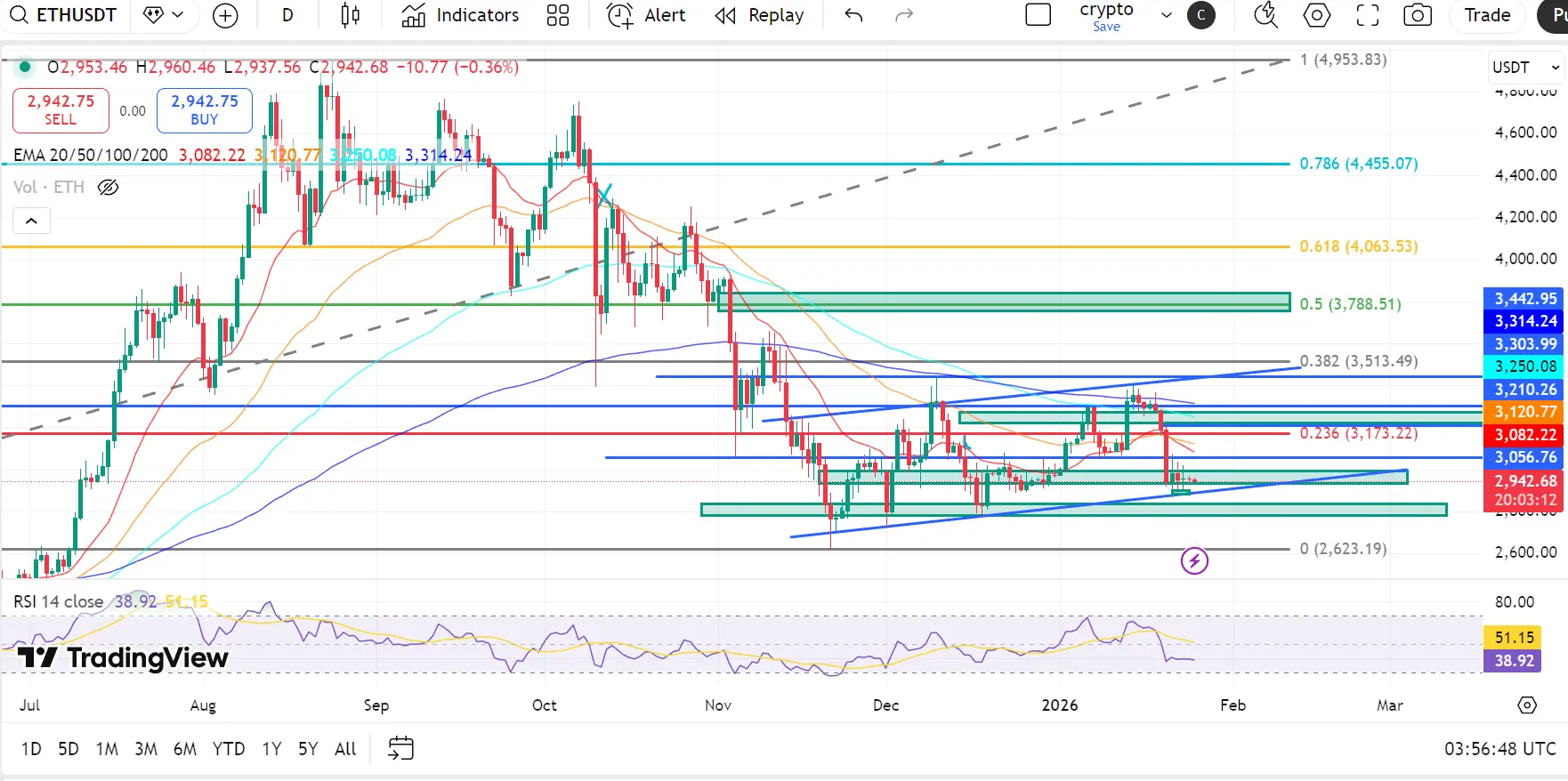Click the purple lightning event marker
The image size is (1568, 781).
[1194, 560]
